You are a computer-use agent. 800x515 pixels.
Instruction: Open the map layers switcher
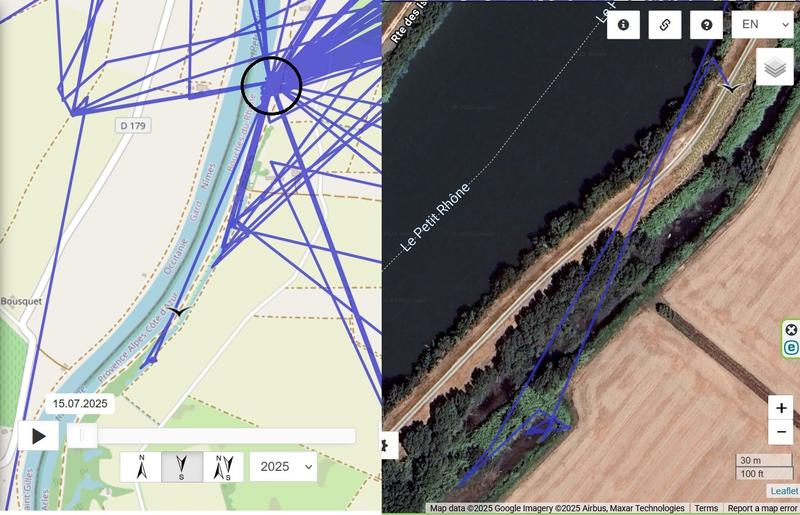click(774, 67)
